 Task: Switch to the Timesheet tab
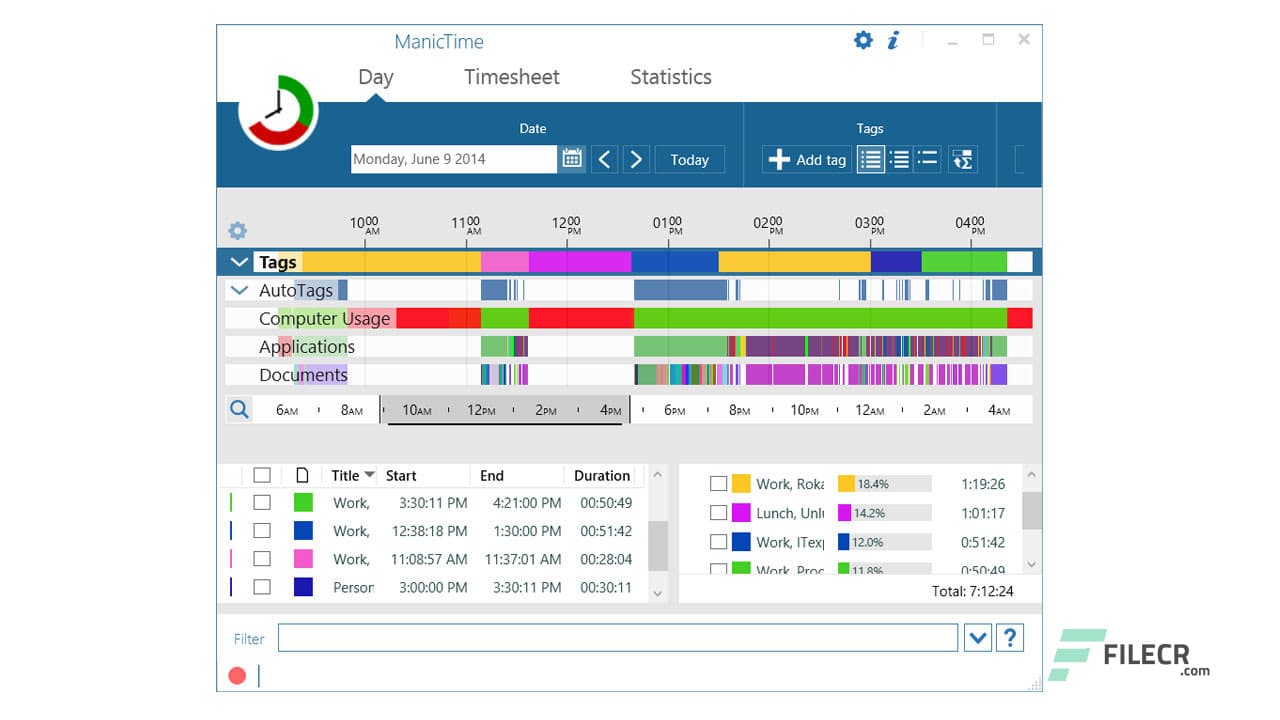511,77
